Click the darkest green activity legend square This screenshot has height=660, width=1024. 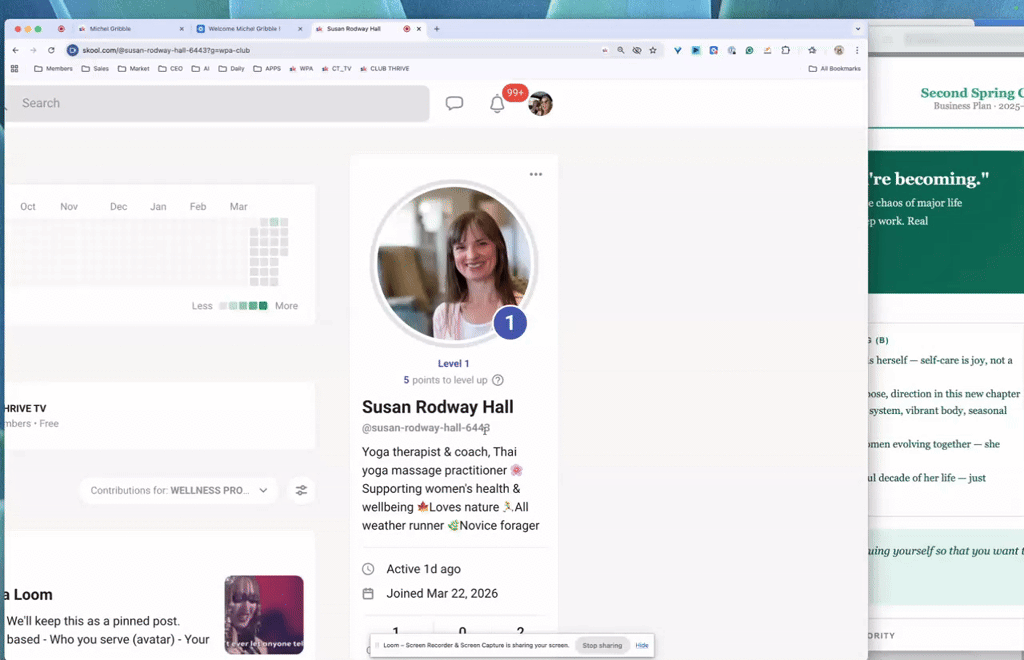click(263, 306)
